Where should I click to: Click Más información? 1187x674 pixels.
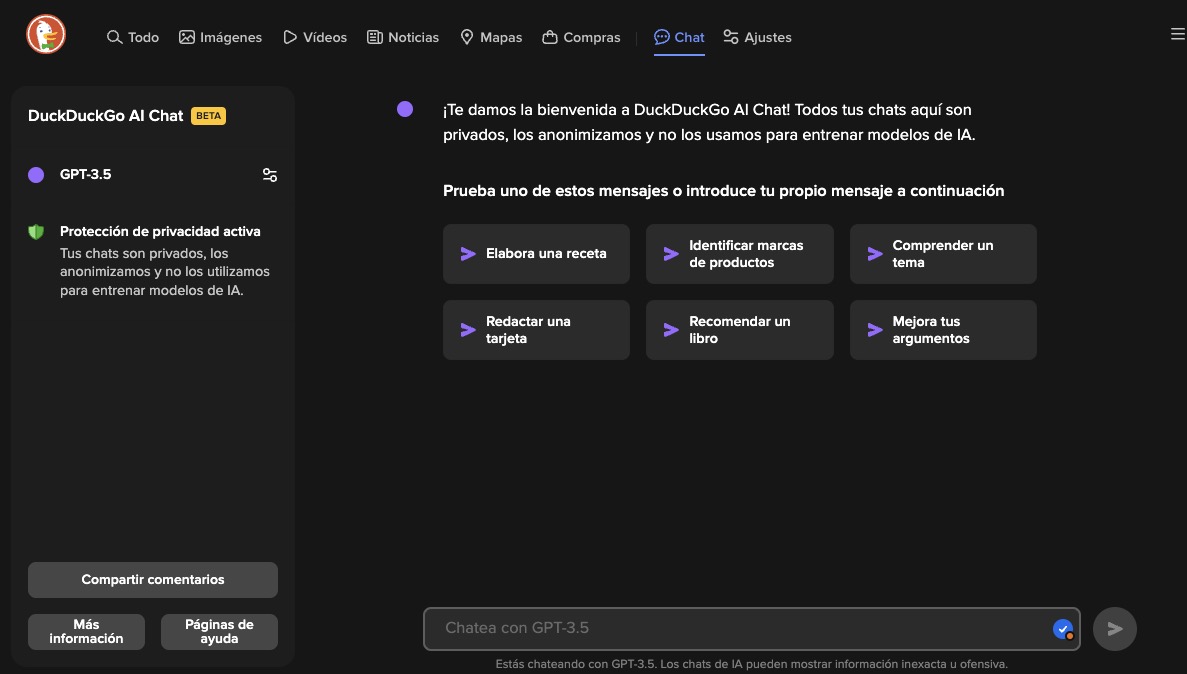click(x=86, y=631)
